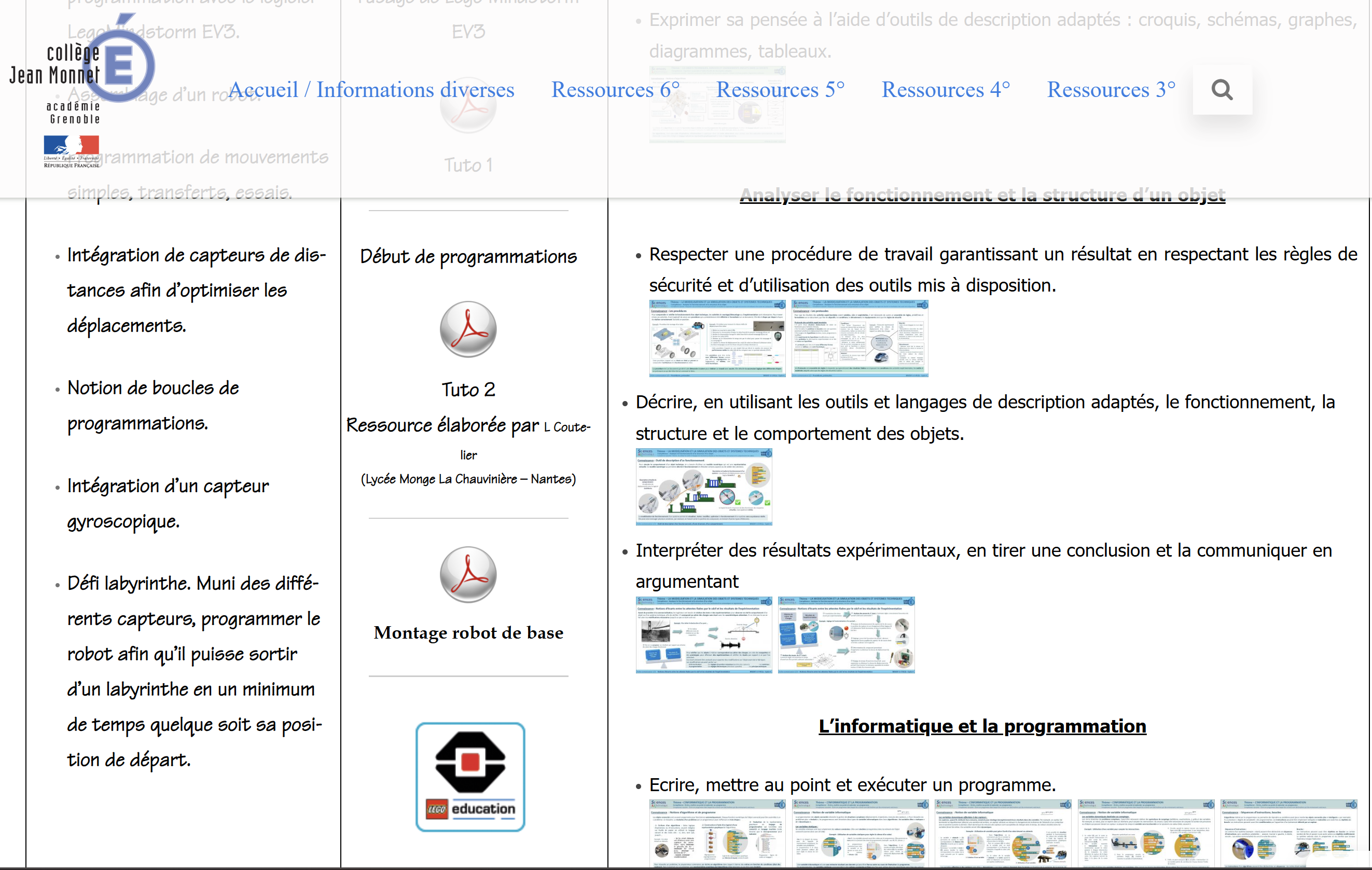The height and width of the screenshot is (870, 1372).
Task: Open second thumbnail under Interpréter des résultats
Action: 846,634
